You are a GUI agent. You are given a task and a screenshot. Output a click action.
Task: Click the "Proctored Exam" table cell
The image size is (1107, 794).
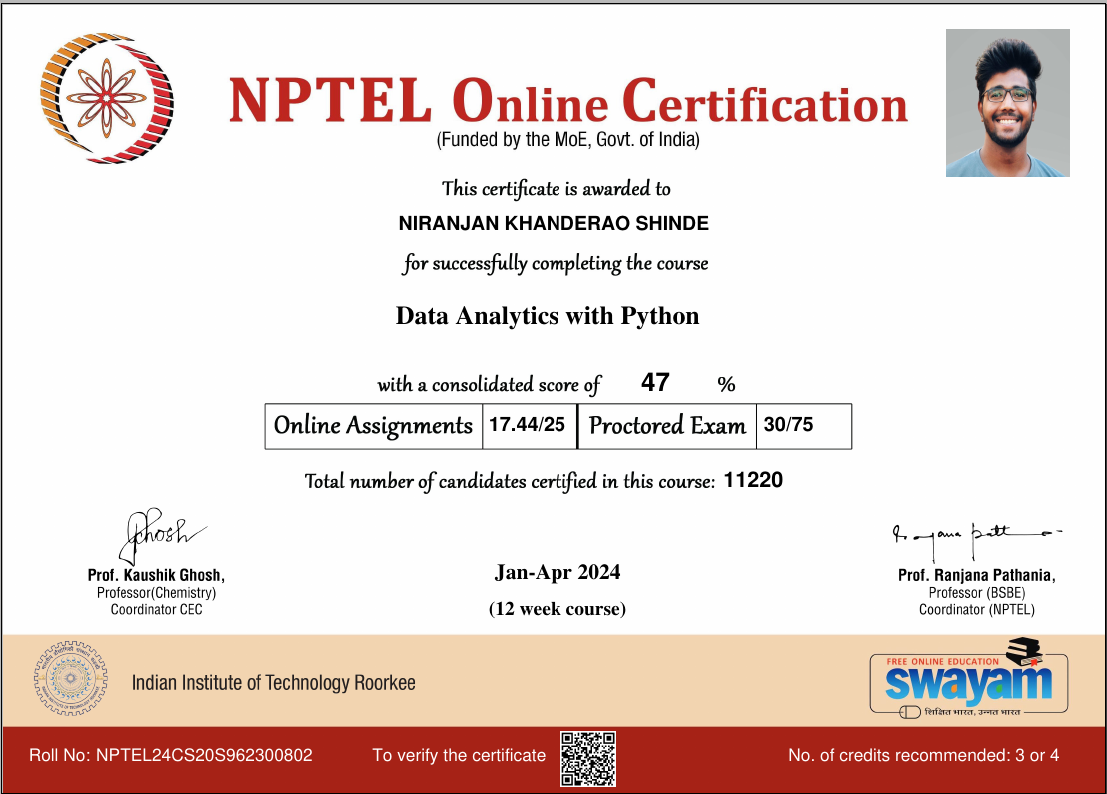point(667,426)
